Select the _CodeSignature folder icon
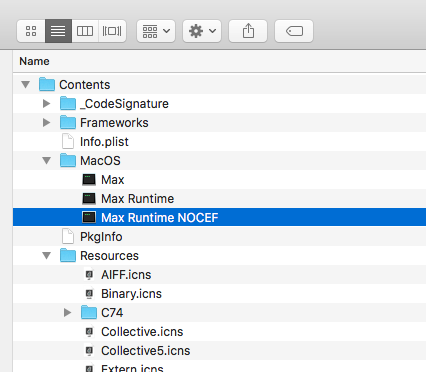The width and height of the screenshot is (426, 372). pyautogui.click(x=68, y=103)
